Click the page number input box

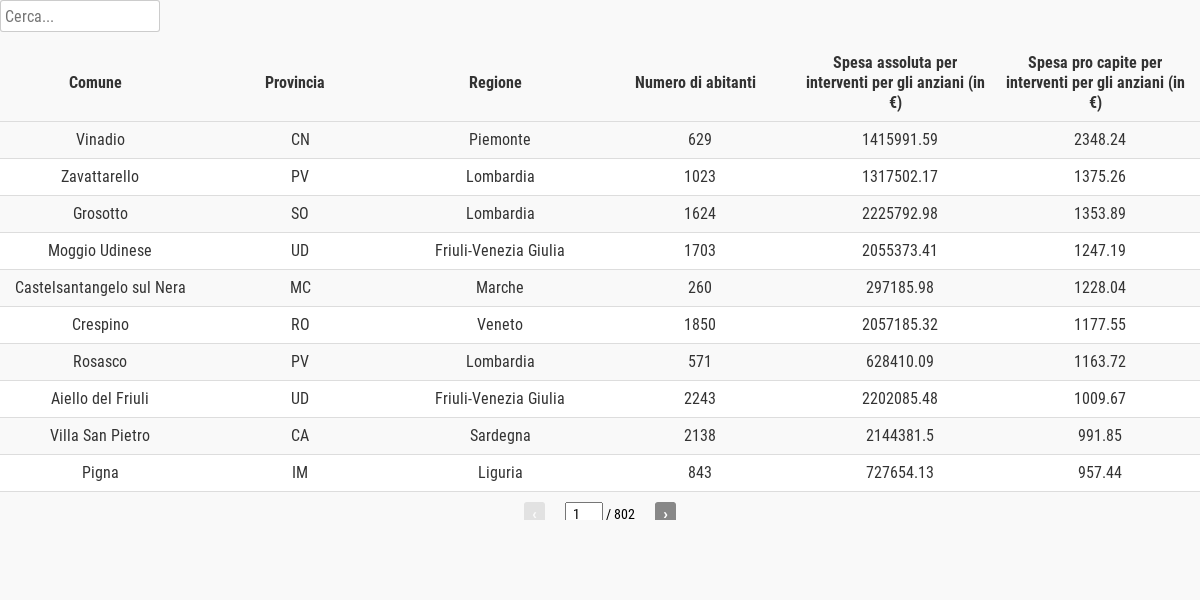584,513
